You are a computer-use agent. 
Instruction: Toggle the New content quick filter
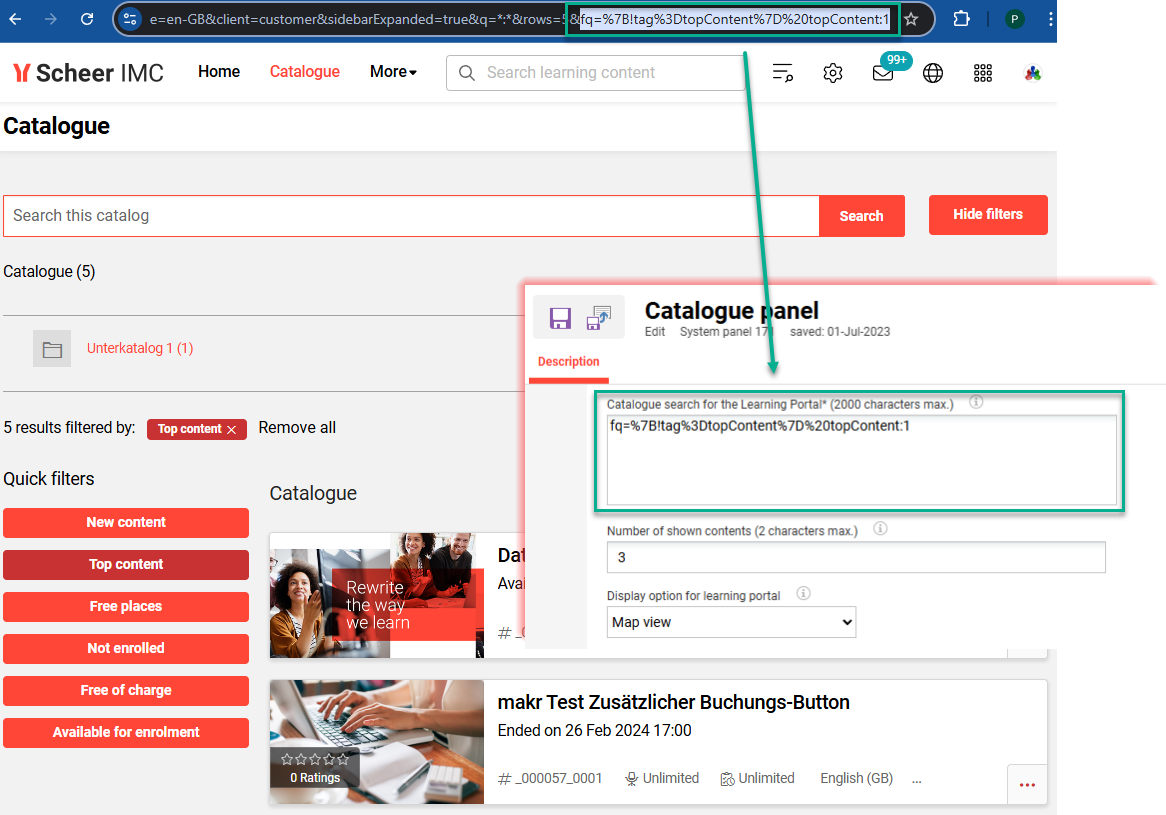[x=126, y=522]
